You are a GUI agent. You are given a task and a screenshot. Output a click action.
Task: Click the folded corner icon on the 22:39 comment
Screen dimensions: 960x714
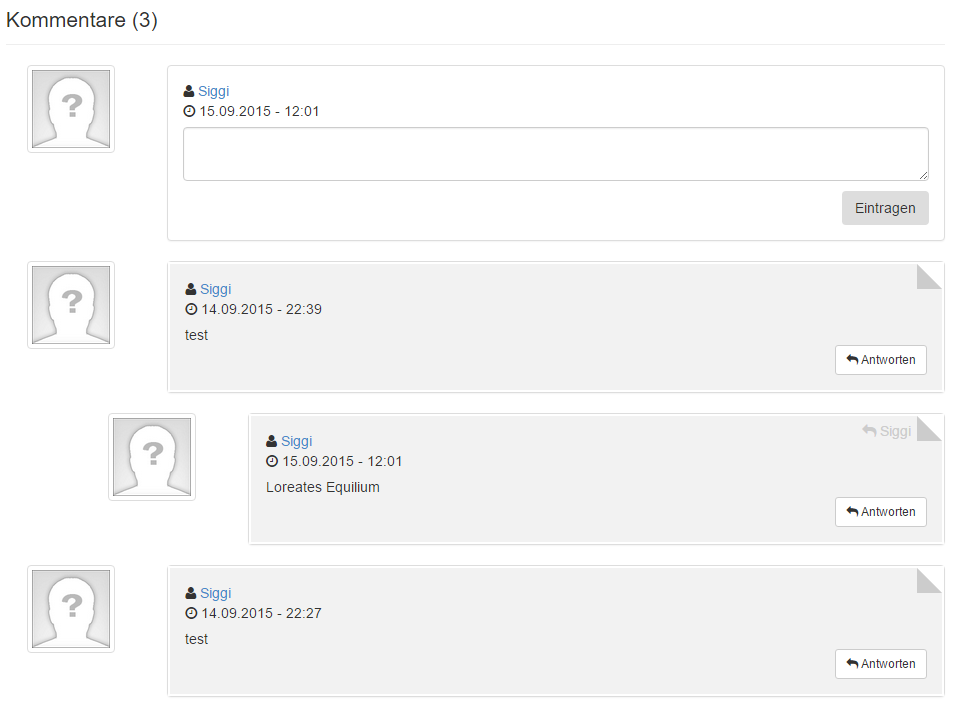[x=929, y=277]
